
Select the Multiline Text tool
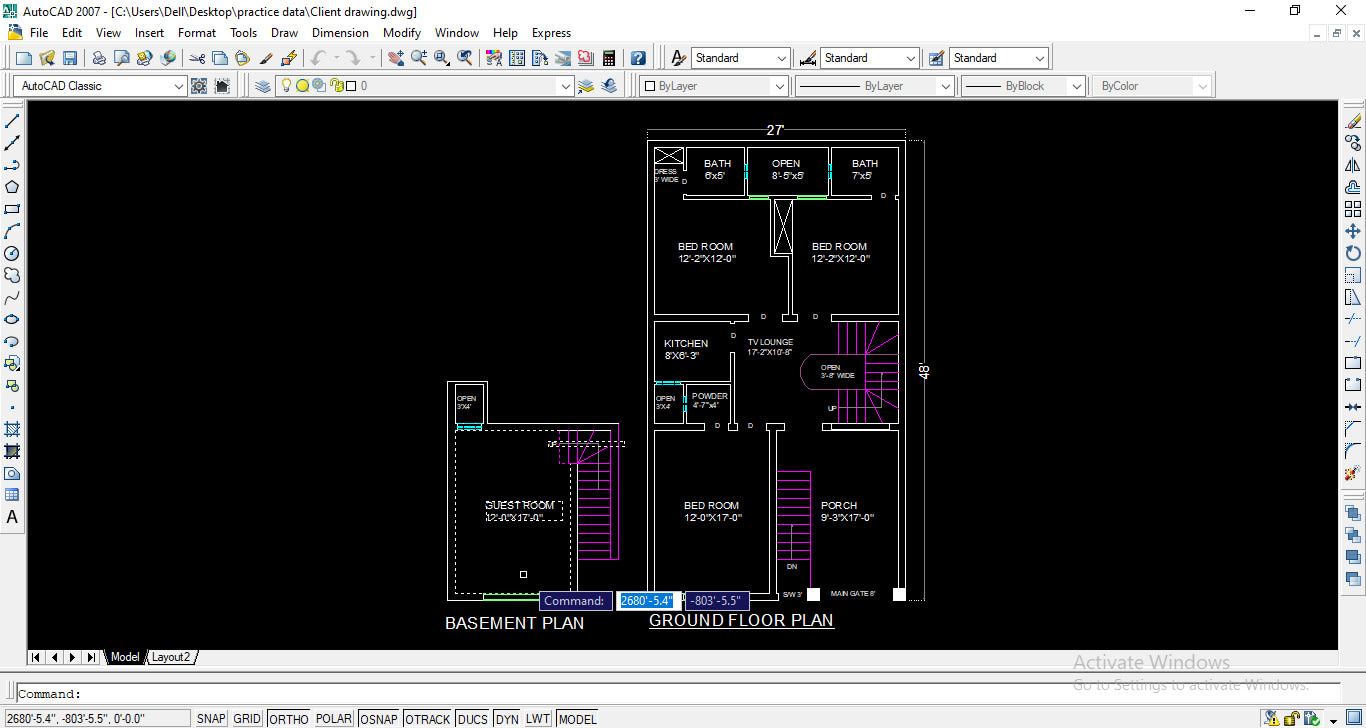click(12, 517)
